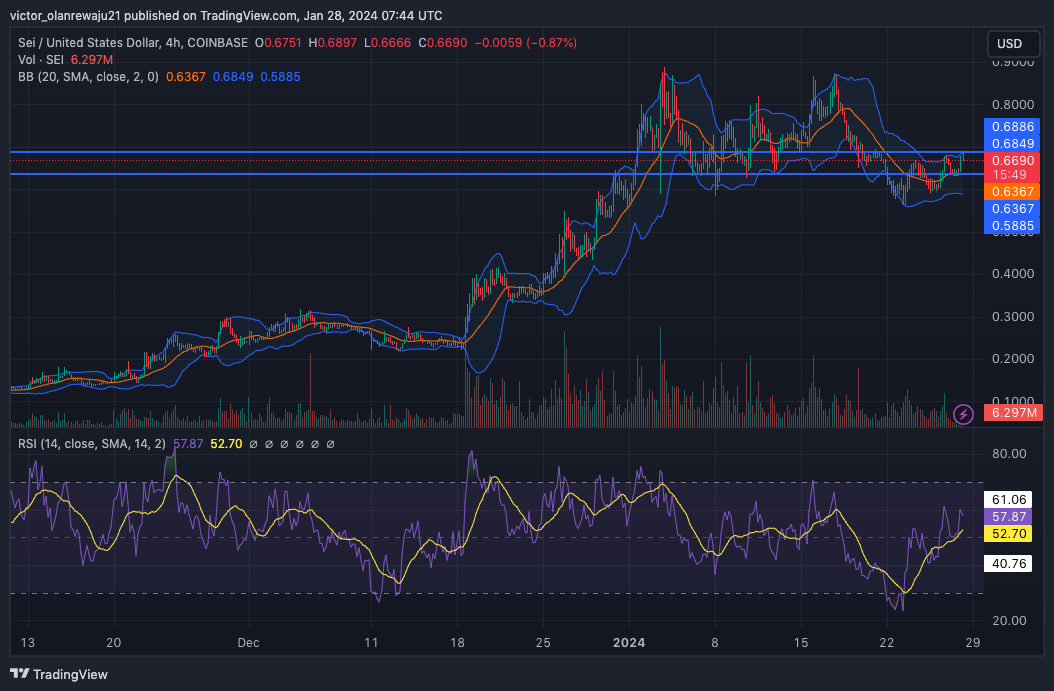Click the 0.6849 upper band price label

[1012, 143]
